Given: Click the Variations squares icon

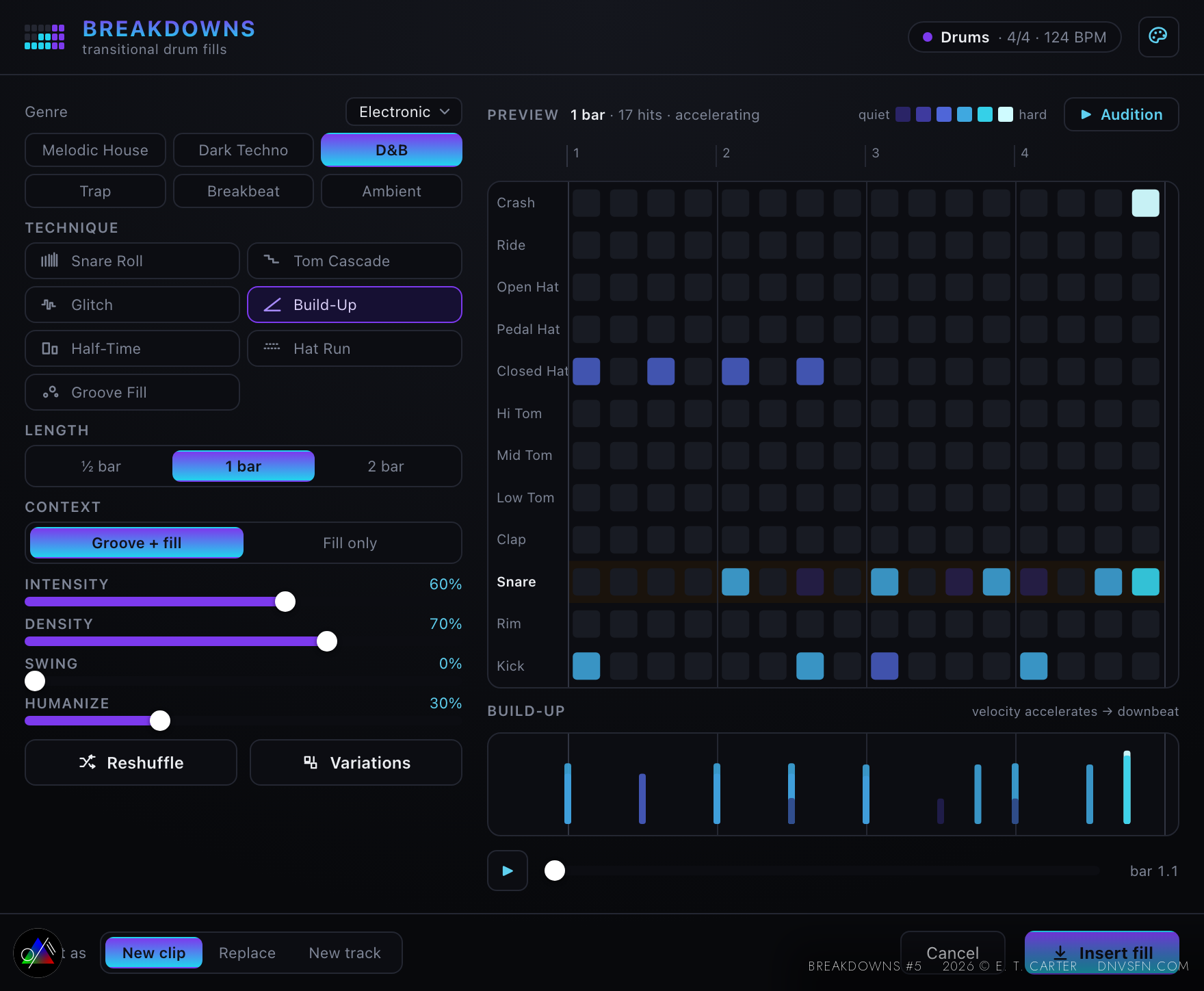Looking at the screenshot, I should click(x=311, y=762).
